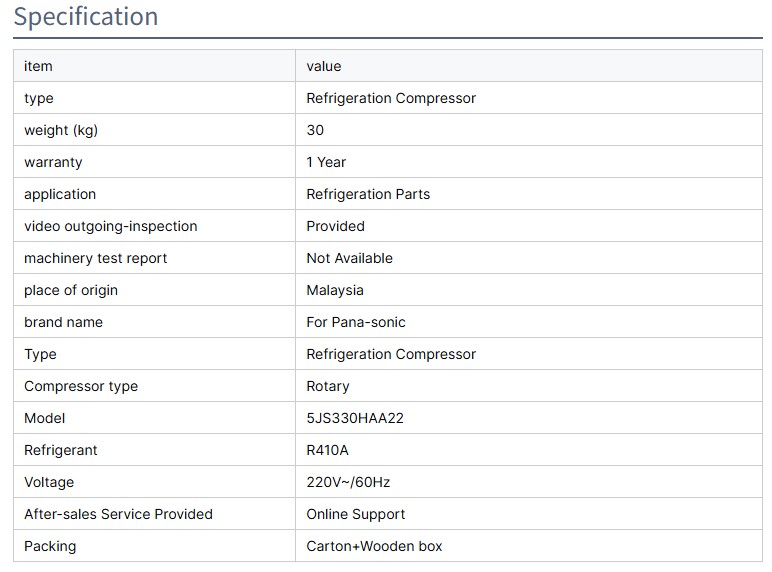Select the '1 Year' warranty value
Image resolution: width=772 pixels, height=572 pixels.
pyautogui.click(x=326, y=162)
